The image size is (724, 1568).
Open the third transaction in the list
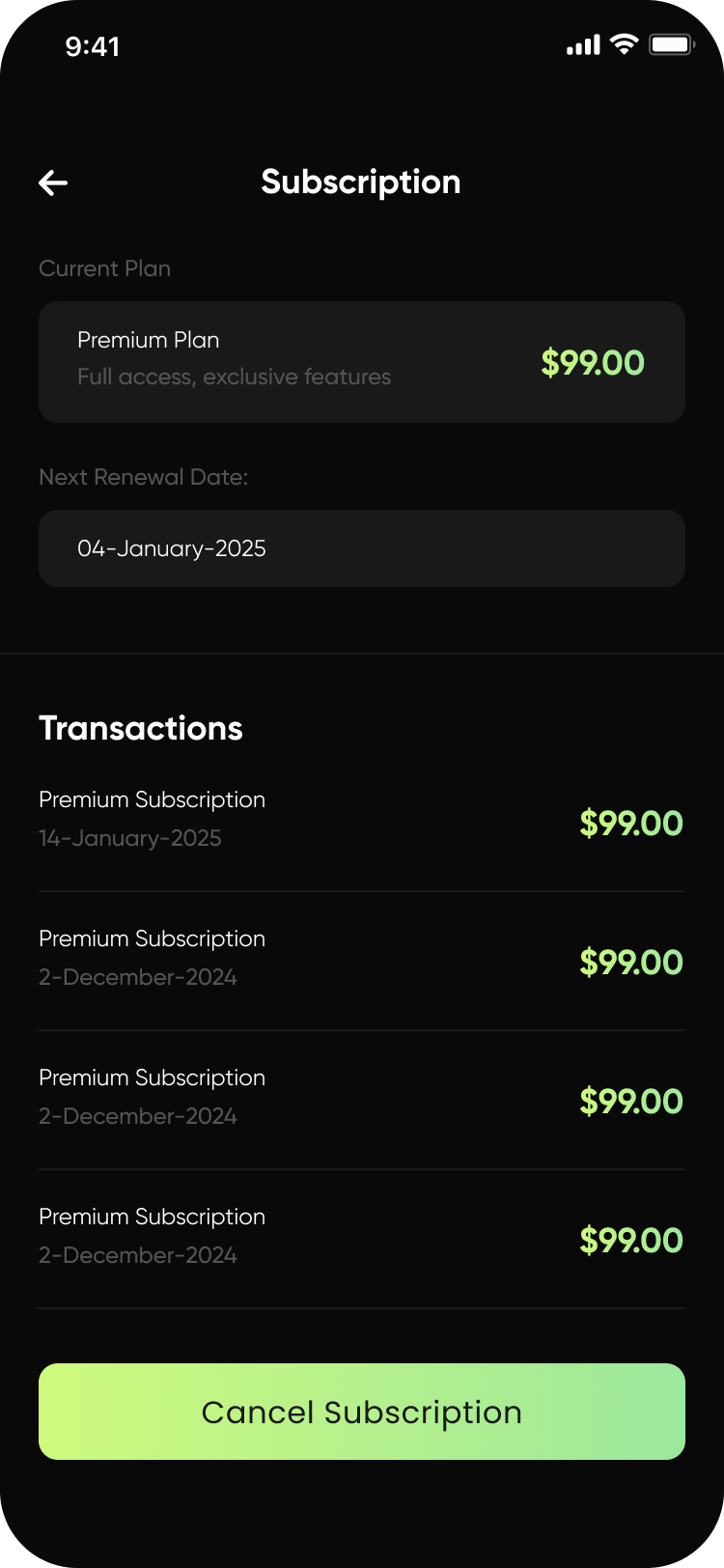click(362, 1100)
